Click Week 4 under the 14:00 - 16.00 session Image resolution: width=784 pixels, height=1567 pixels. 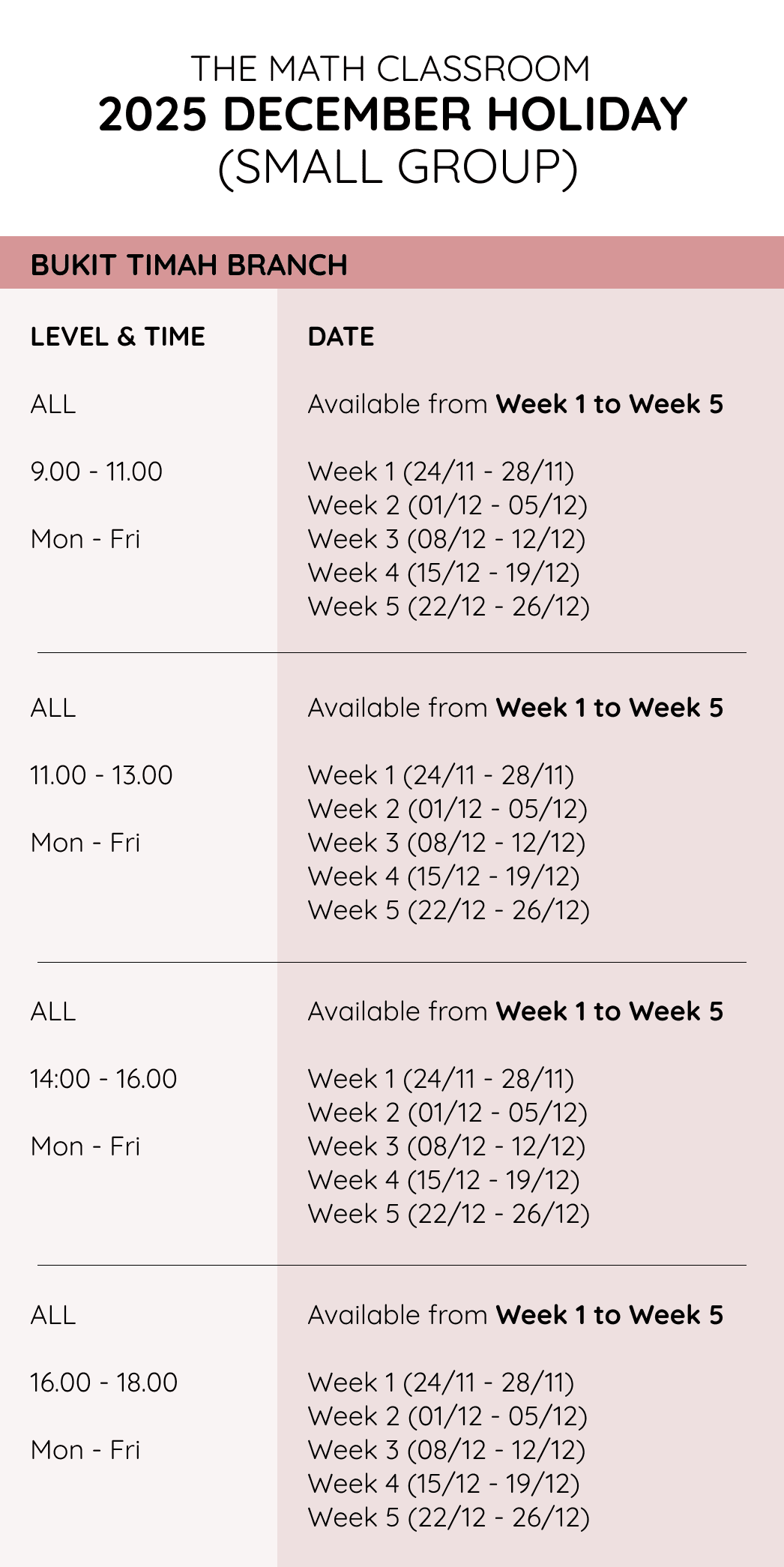[x=444, y=1180]
